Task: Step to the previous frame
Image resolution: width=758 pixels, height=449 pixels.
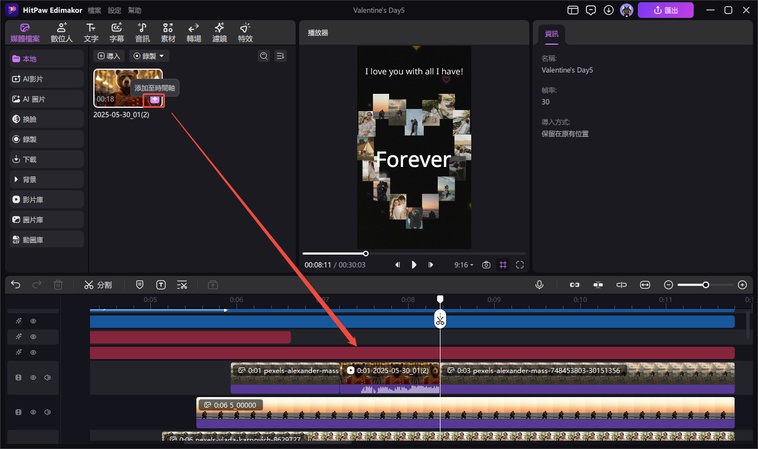Action: point(397,265)
